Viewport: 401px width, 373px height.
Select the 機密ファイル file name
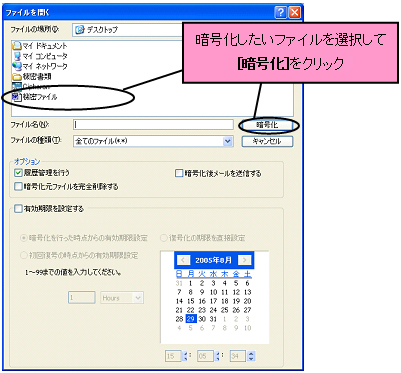pos(40,97)
